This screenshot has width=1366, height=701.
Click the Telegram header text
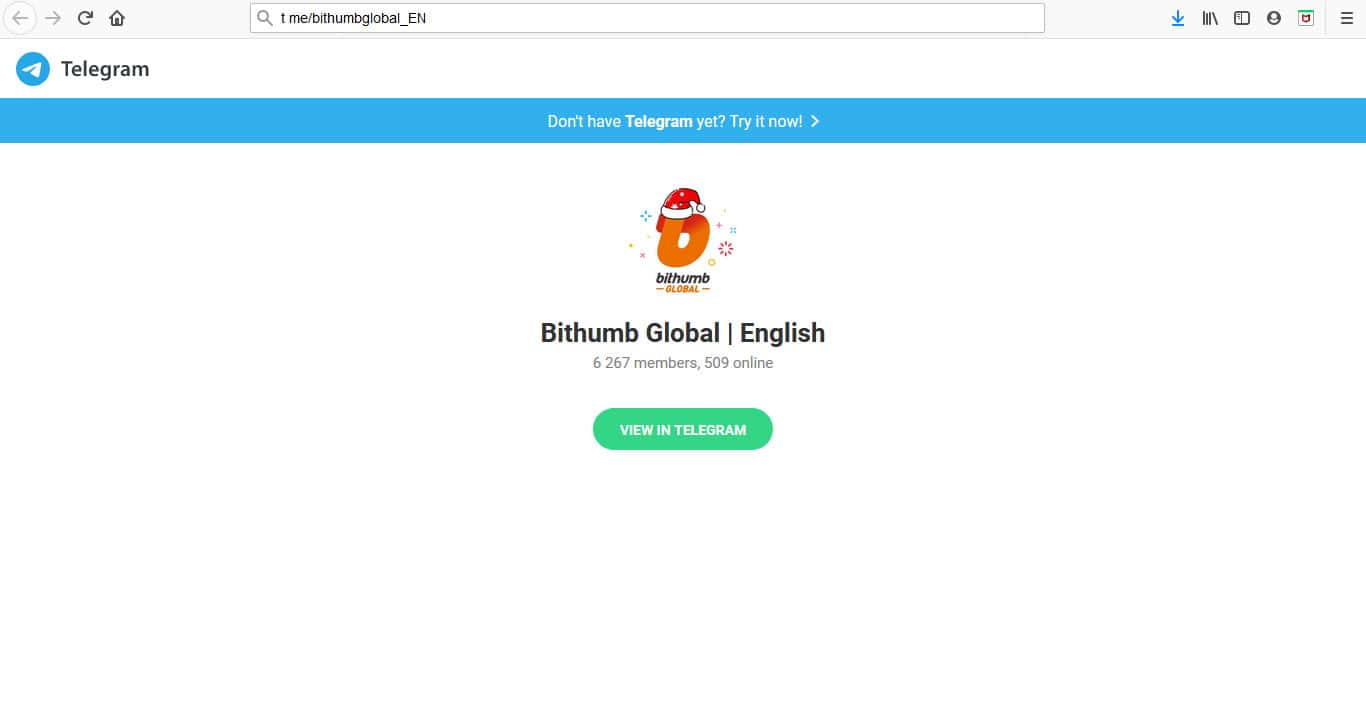click(x=105, y=69)
